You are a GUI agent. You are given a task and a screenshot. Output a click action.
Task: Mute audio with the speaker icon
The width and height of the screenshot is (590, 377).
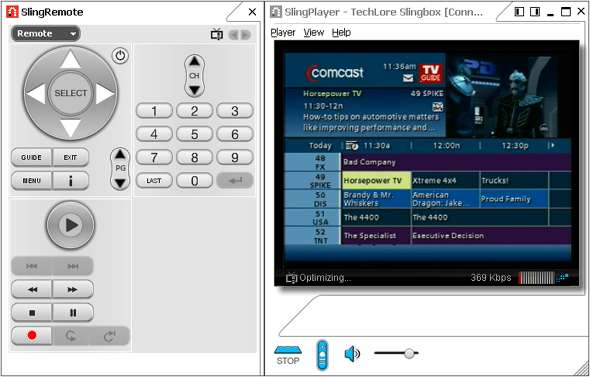pos(352,354)
